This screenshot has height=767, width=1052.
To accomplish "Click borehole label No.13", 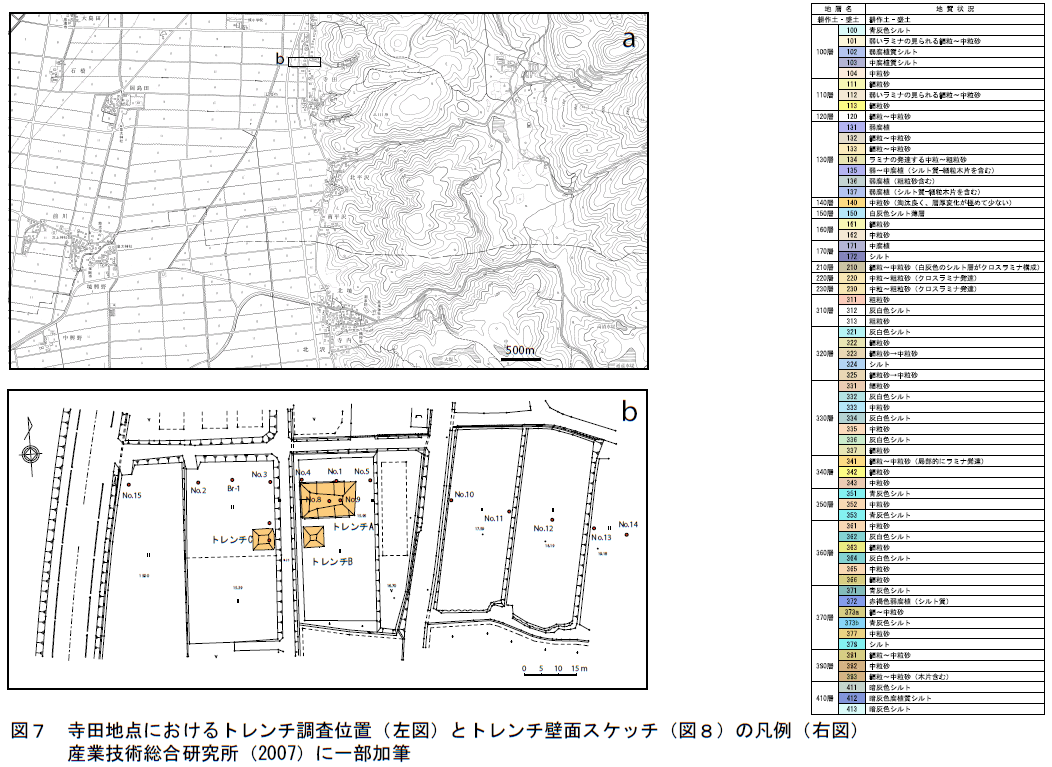I will coord(601,537).
